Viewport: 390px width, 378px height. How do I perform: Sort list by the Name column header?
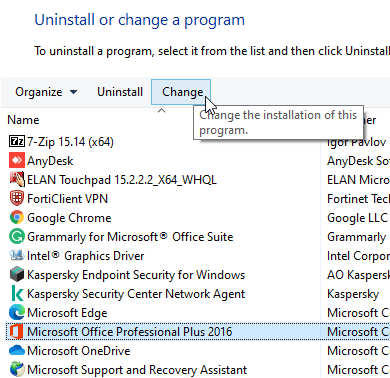point(23,120)
